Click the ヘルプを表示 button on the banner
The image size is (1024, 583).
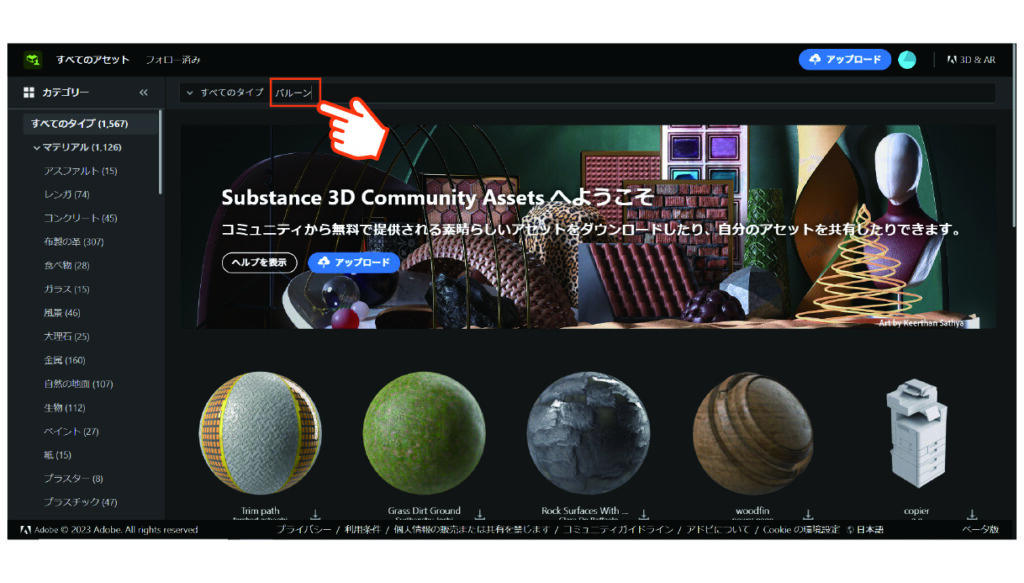click(260, 262)
